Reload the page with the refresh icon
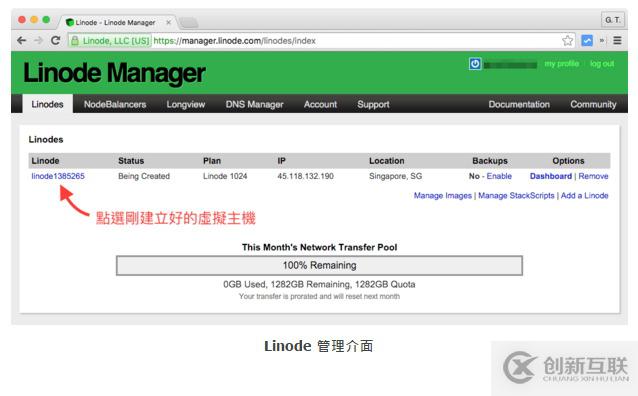This screenshot has width=638, height=396. coord(56,40)
